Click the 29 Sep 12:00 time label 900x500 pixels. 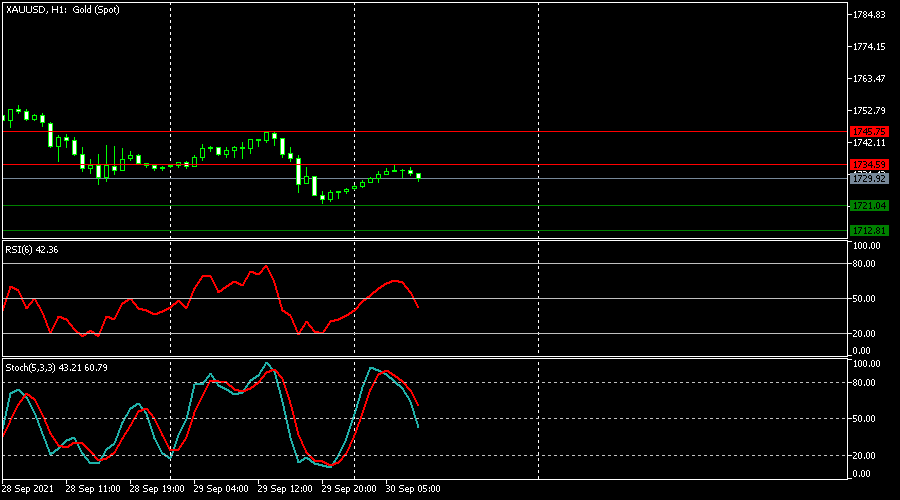tap(285, 489)
